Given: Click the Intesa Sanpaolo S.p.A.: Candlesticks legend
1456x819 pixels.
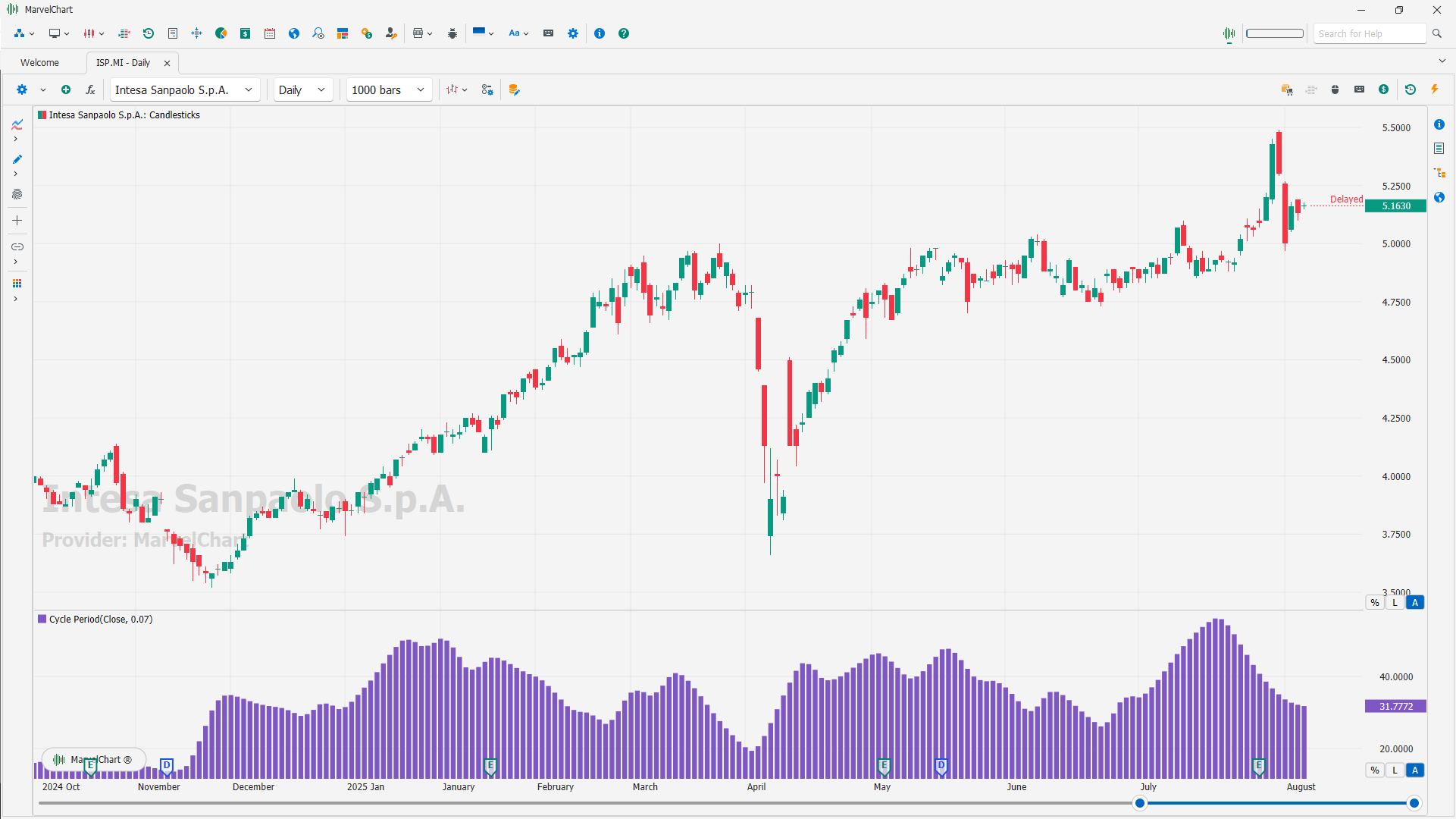Looking at the screenshot, I should click(x=119, y=115).
